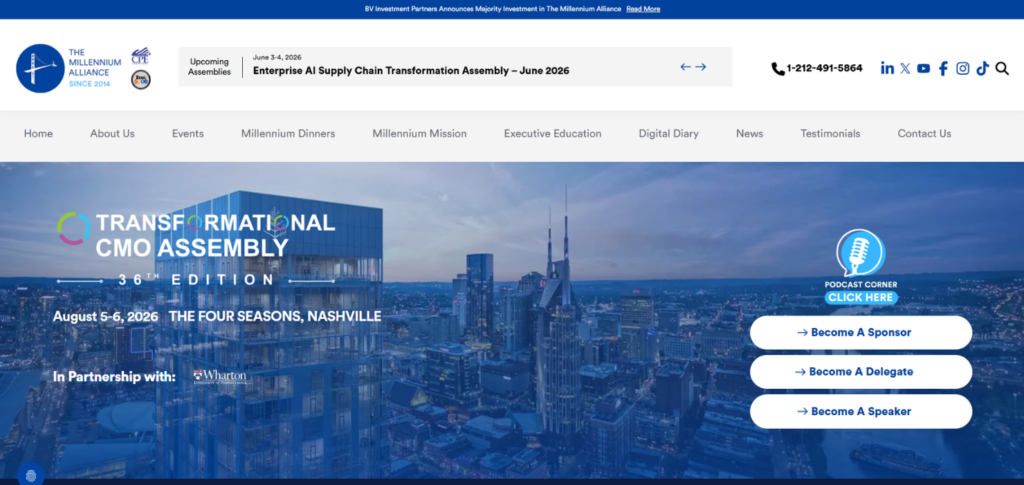Click the Podcast Corner microphone icon
This screenshot has width=1024, height=485.
click(x=860, y=253)
